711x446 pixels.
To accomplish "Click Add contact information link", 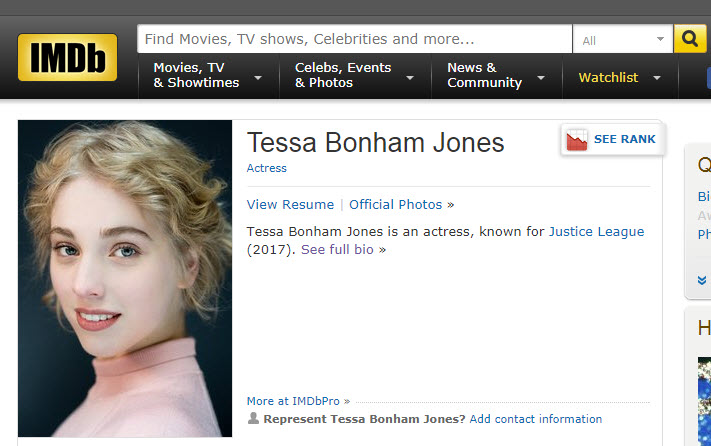I will [x=536, y=419].
